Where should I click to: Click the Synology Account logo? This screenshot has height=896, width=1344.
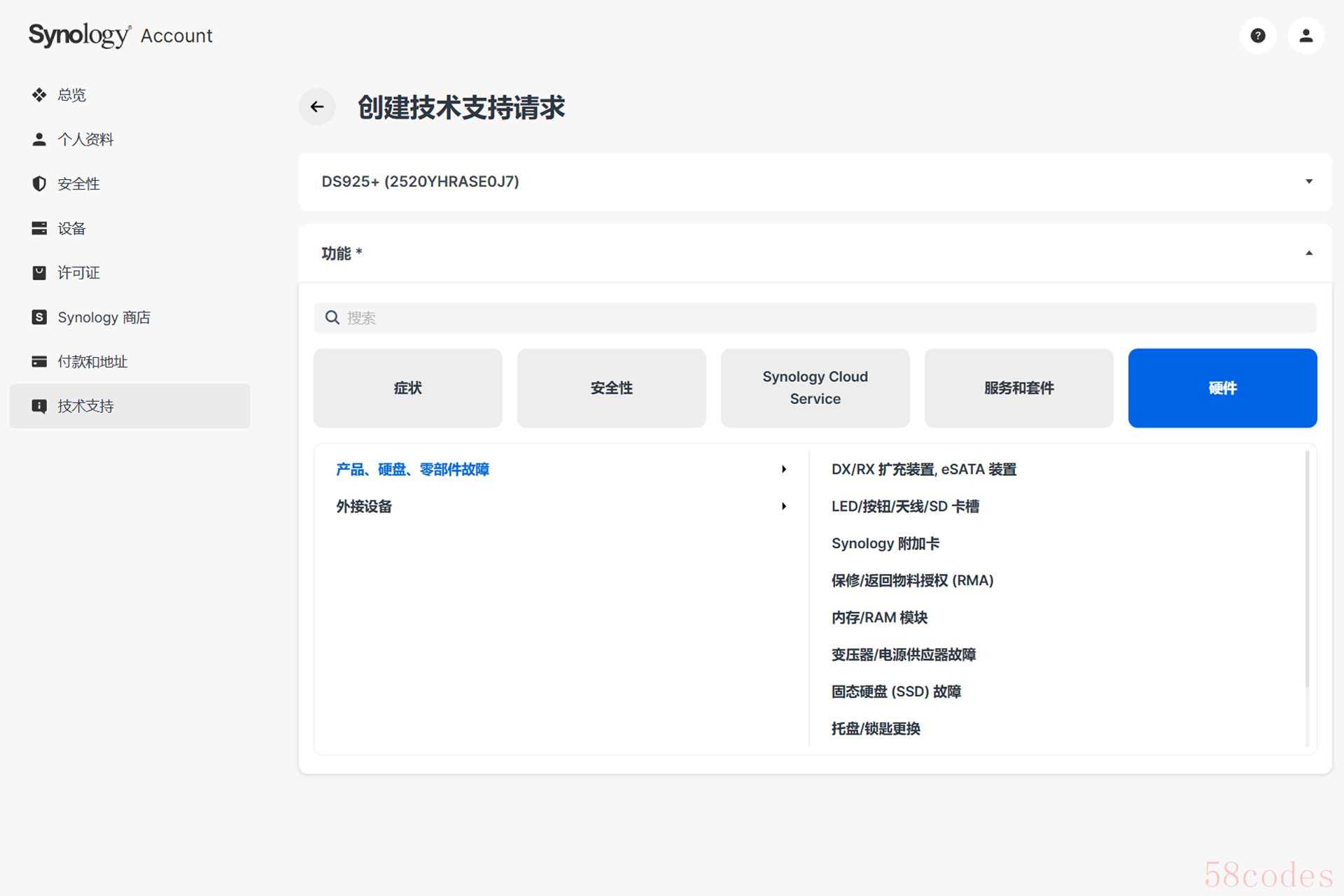tap(120, 35)
